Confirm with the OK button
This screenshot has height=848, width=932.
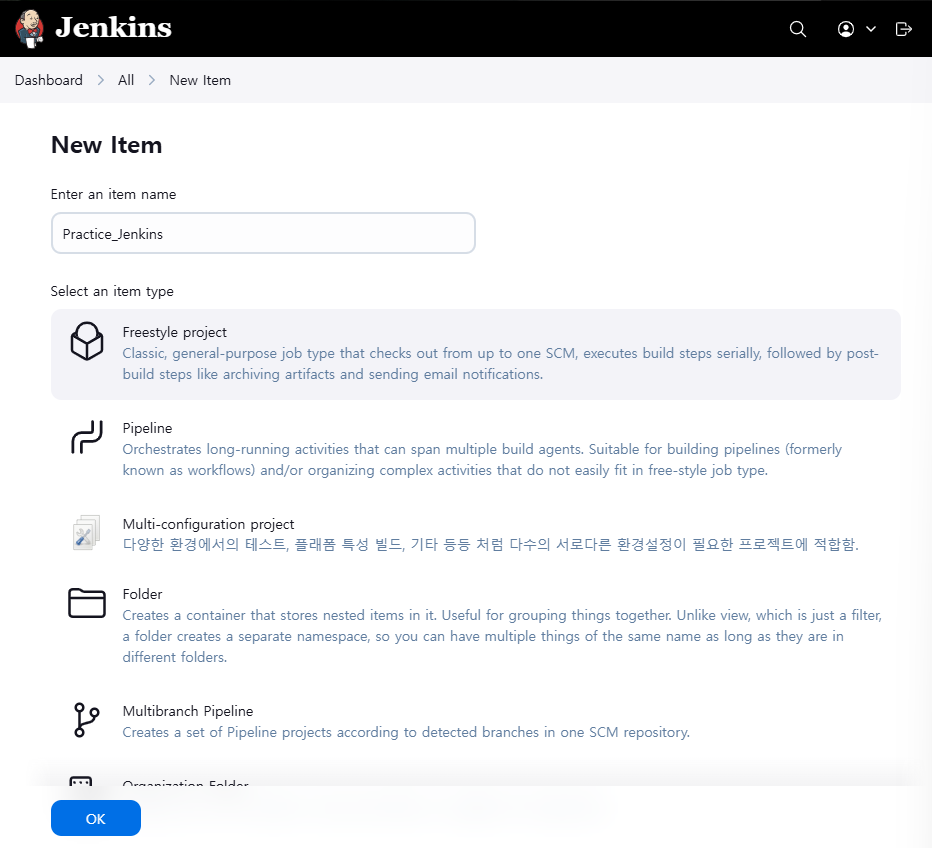pyautogui.click(x=96, y=818)
